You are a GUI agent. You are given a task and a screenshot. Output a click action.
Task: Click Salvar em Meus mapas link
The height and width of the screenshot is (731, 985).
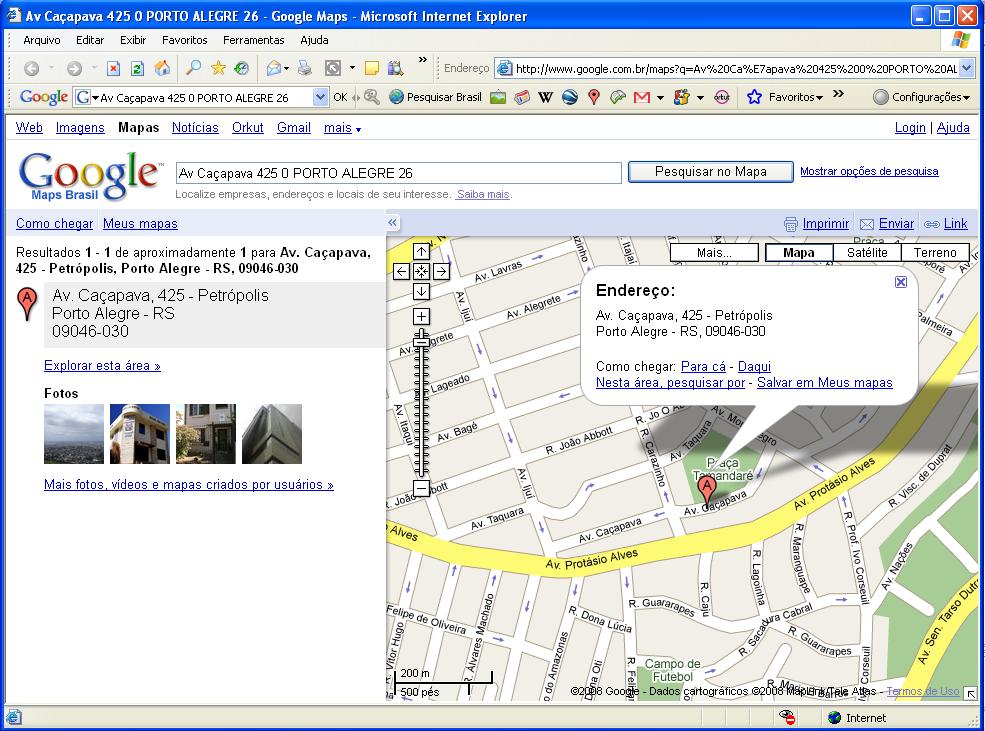(x=824, y=382)
